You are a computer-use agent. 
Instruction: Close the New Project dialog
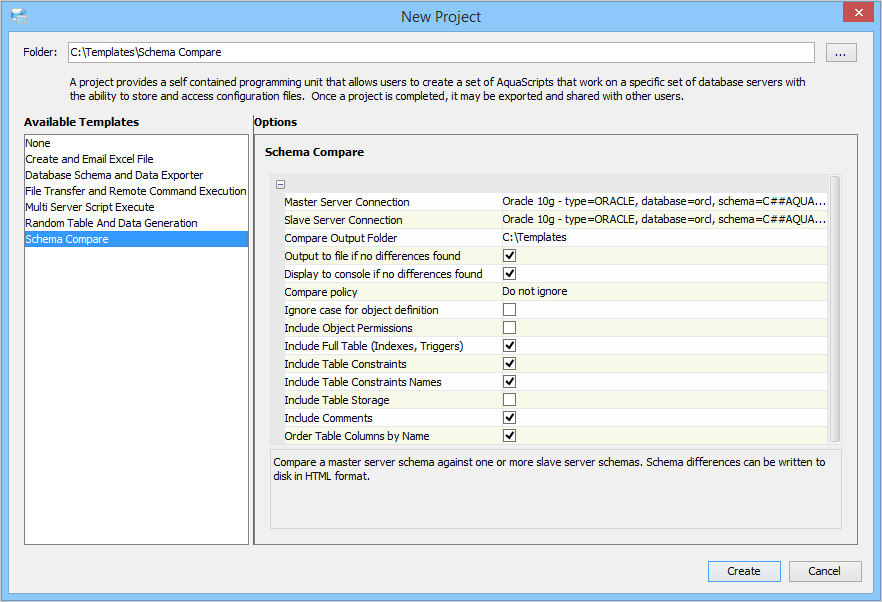pos(855,14)
